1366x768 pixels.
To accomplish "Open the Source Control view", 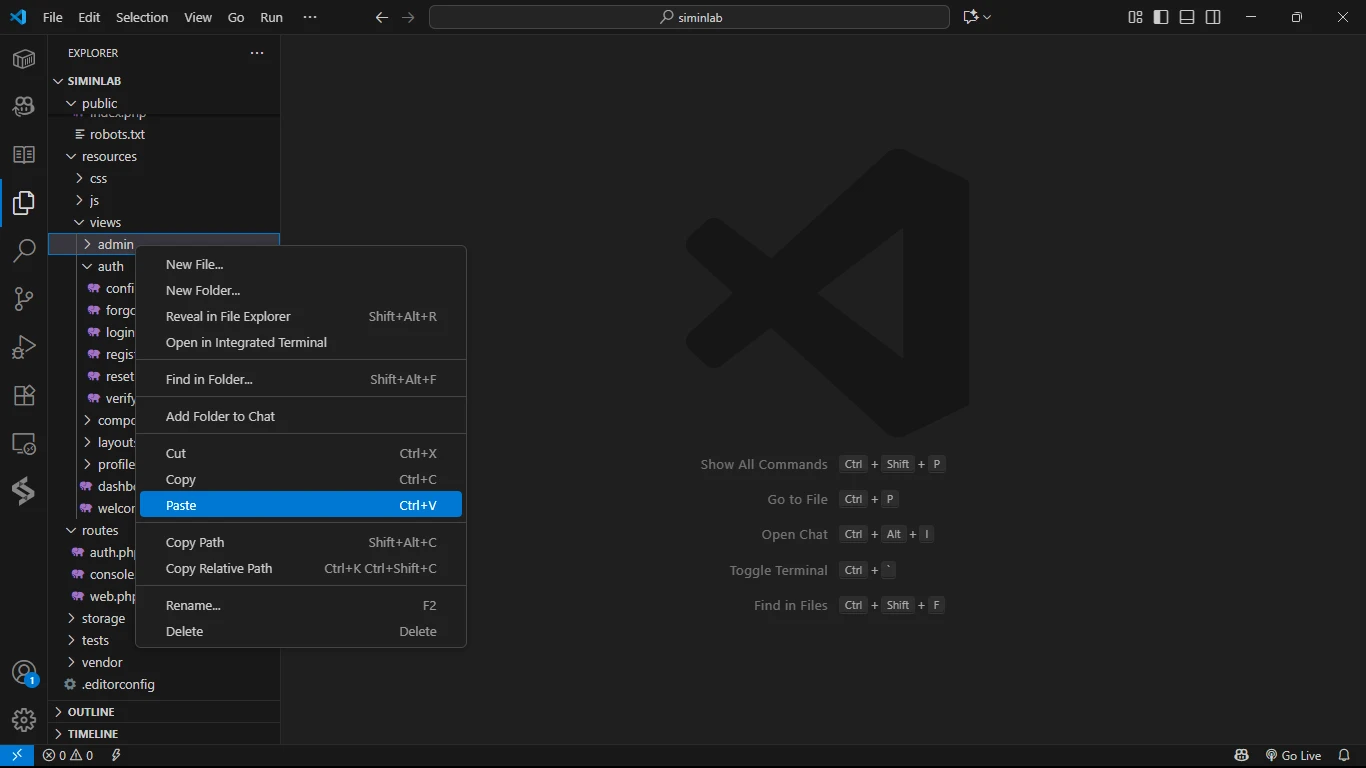I will [24, 299].
